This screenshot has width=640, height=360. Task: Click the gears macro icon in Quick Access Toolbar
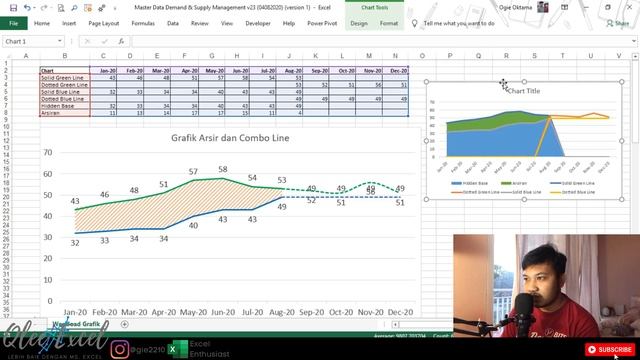102,8
